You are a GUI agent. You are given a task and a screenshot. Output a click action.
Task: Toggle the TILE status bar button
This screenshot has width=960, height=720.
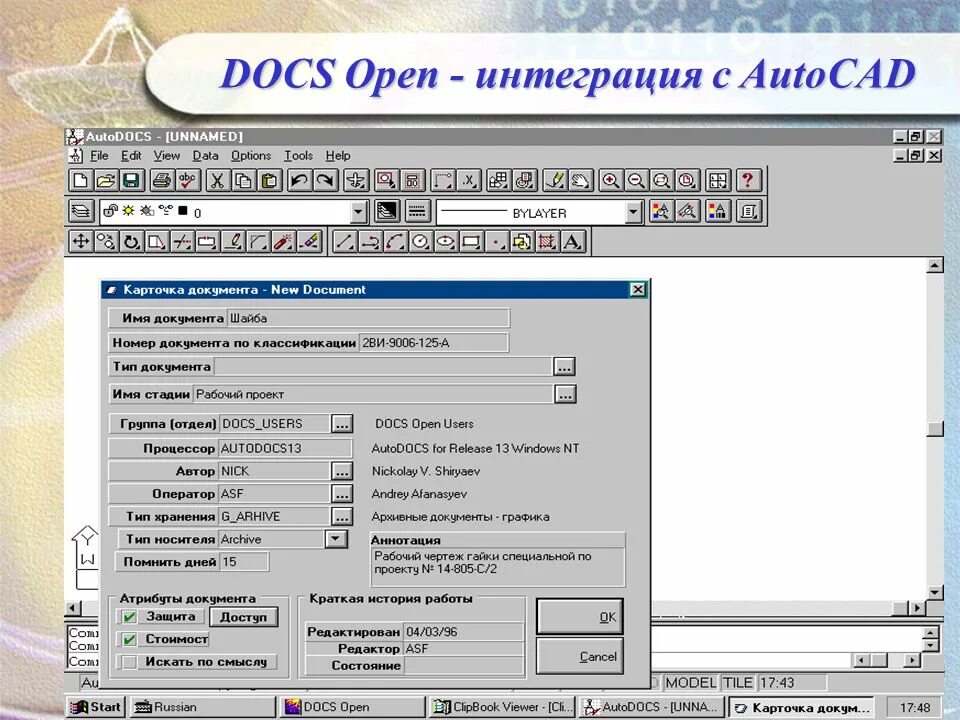coord(738,683)
